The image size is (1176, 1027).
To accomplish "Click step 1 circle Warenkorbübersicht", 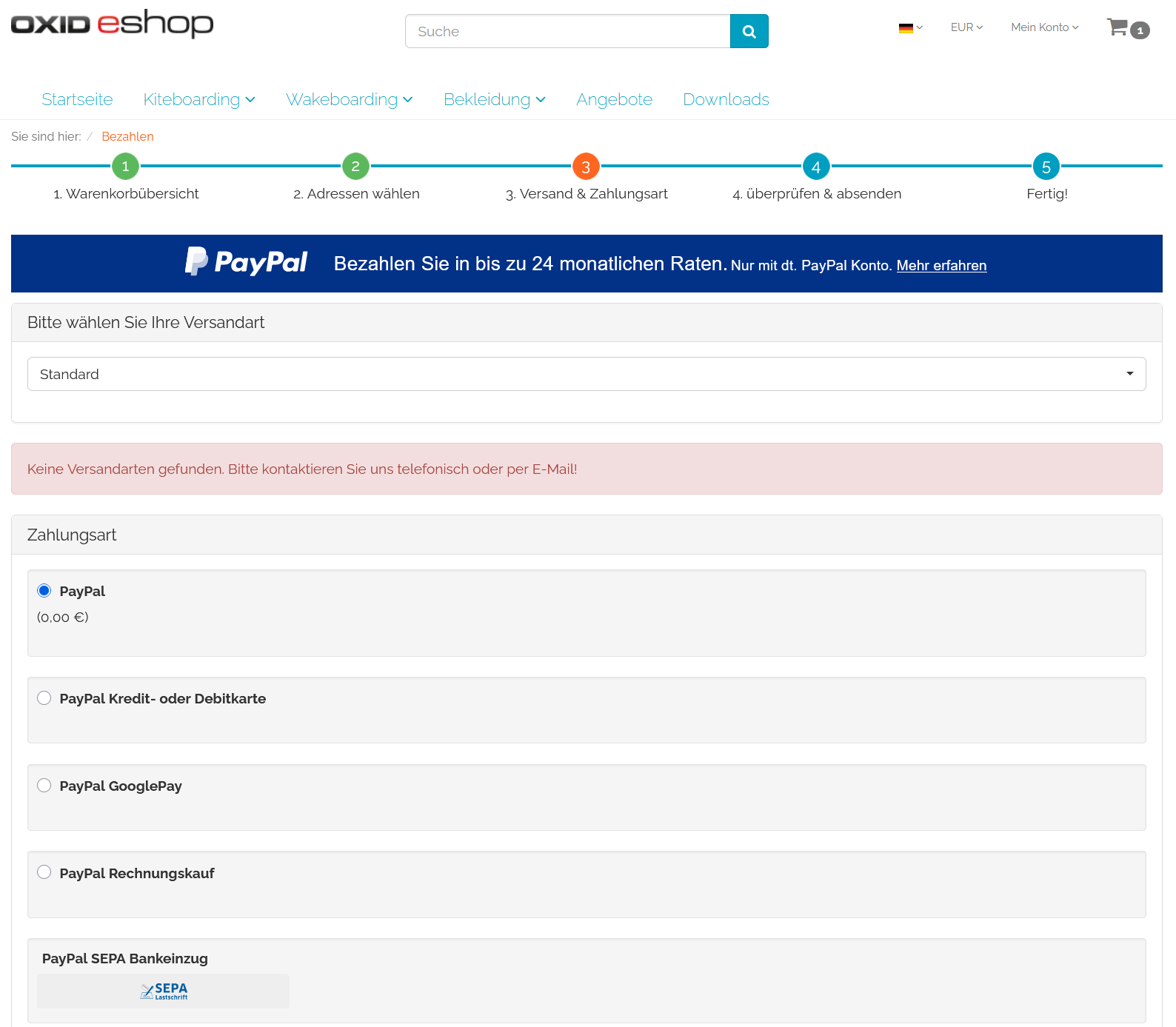I will click(125, 167).
